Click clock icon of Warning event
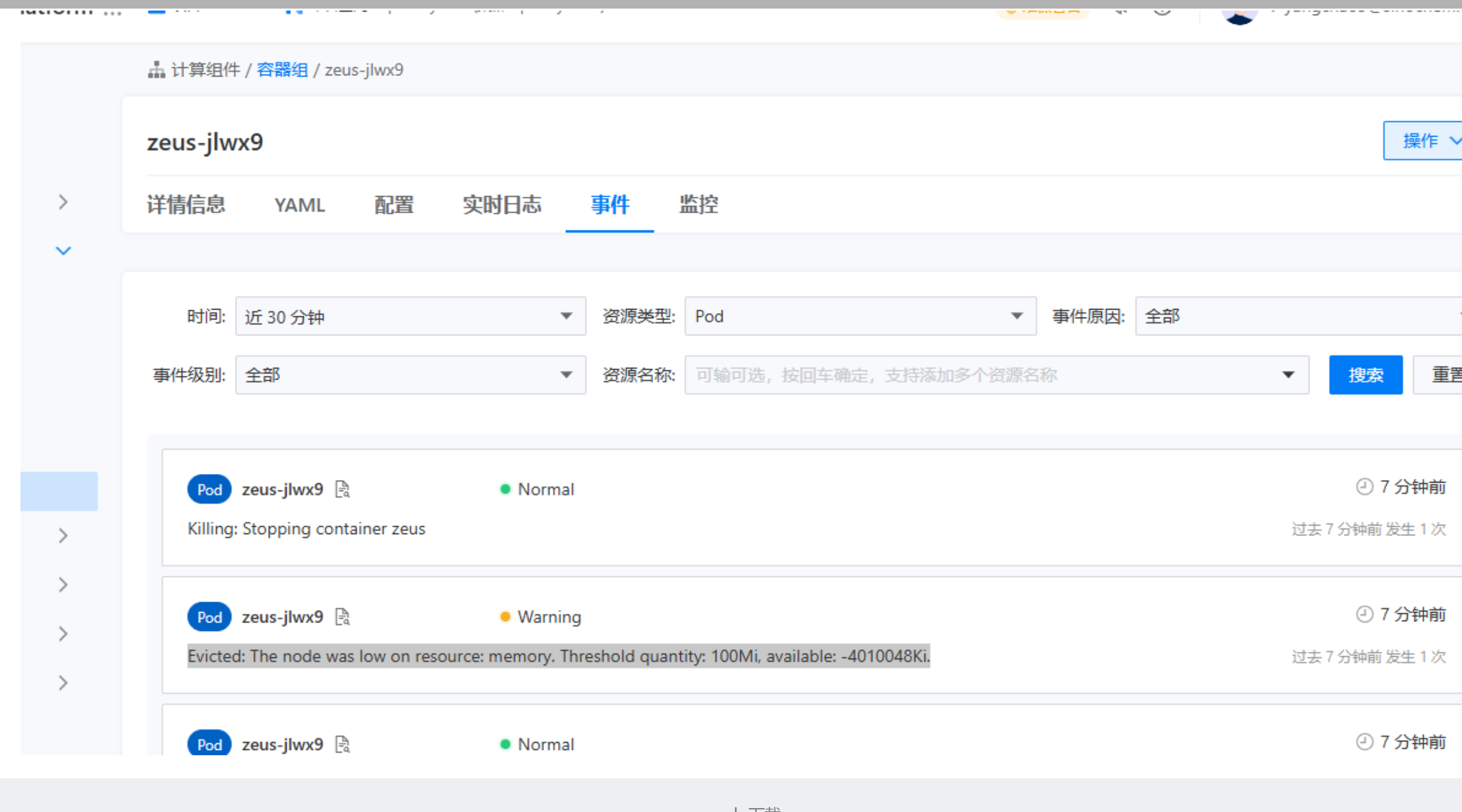 click(1364, 614)
